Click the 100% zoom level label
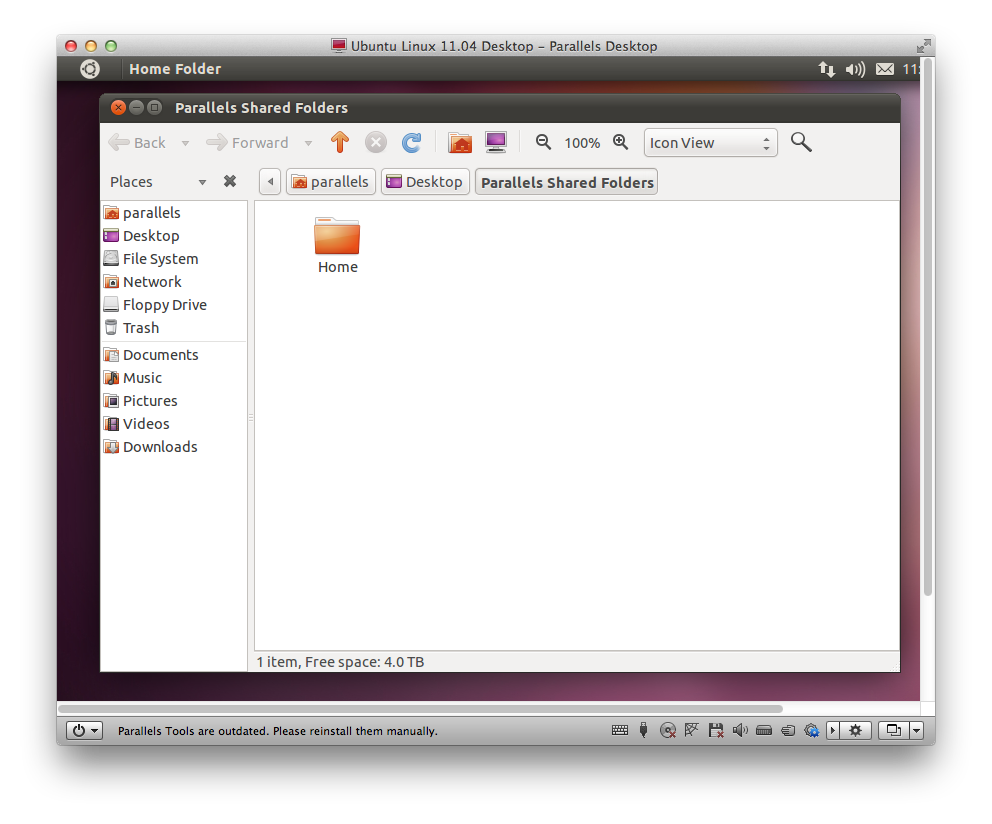This screenshot has width=992, height=824. coord(582,143)
